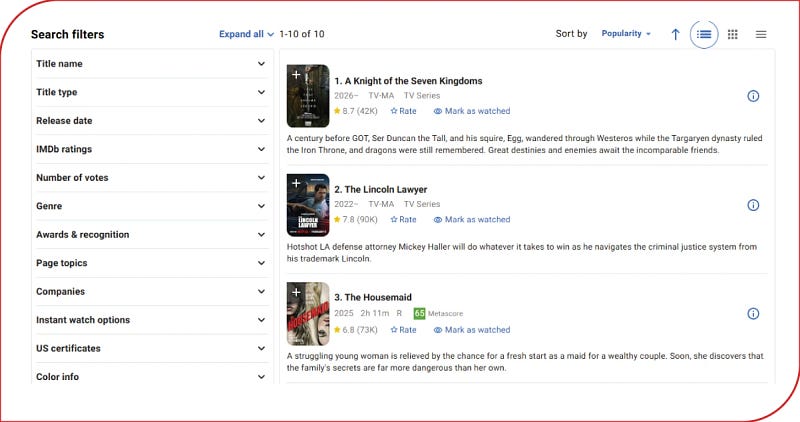The width and height of the screenshot is (800, 422).
Task: Expand the Instant watch options filter
Action: pyautogui.click(x=151, y=320)
